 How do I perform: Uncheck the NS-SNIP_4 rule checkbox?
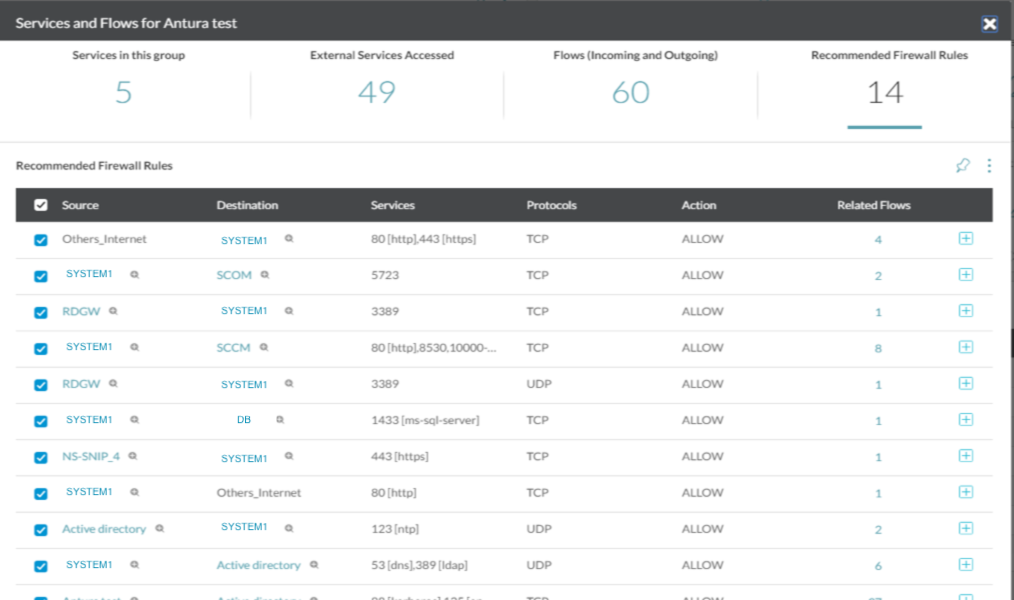41,456
